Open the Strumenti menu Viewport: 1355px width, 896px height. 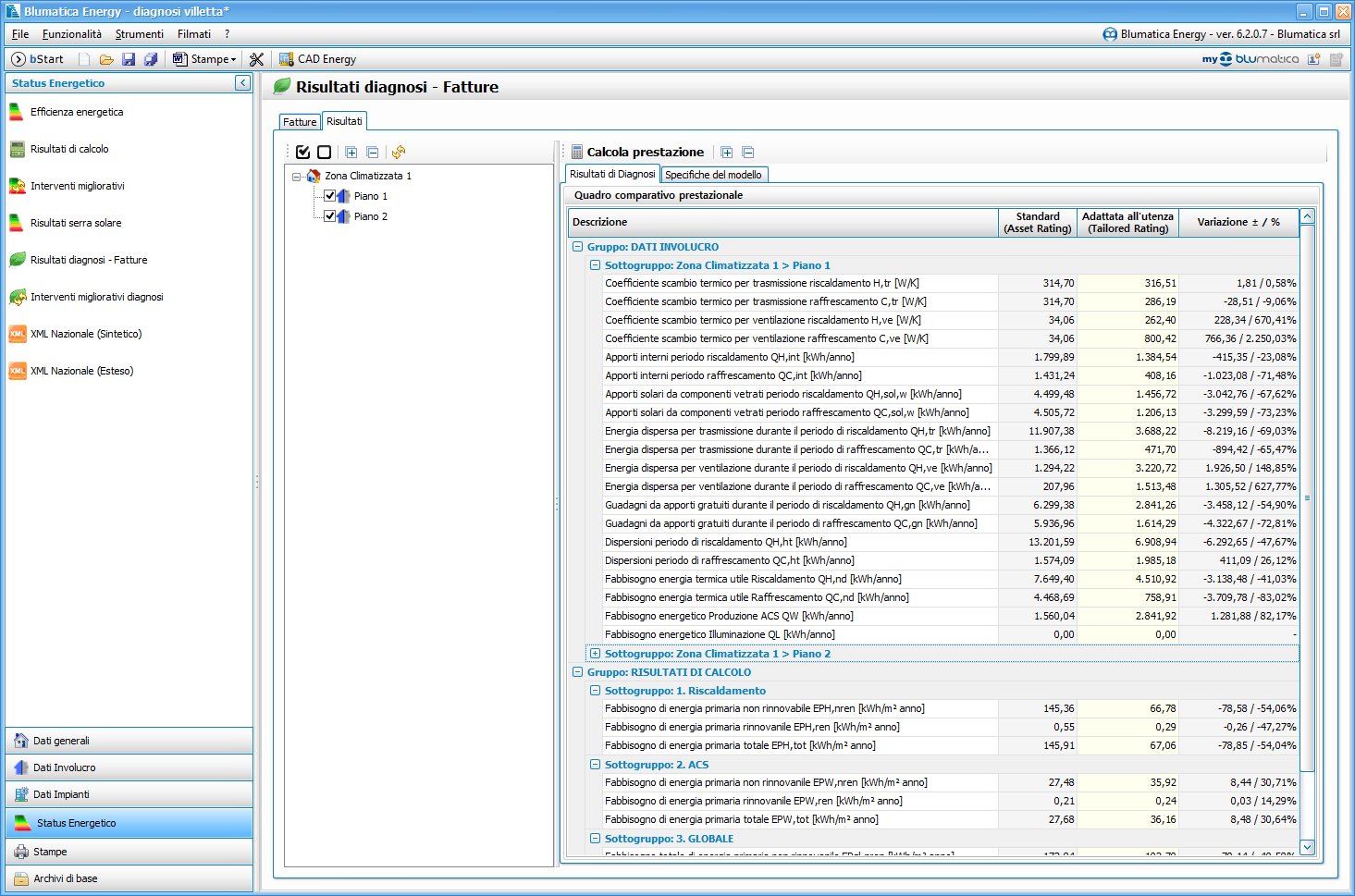139,34
